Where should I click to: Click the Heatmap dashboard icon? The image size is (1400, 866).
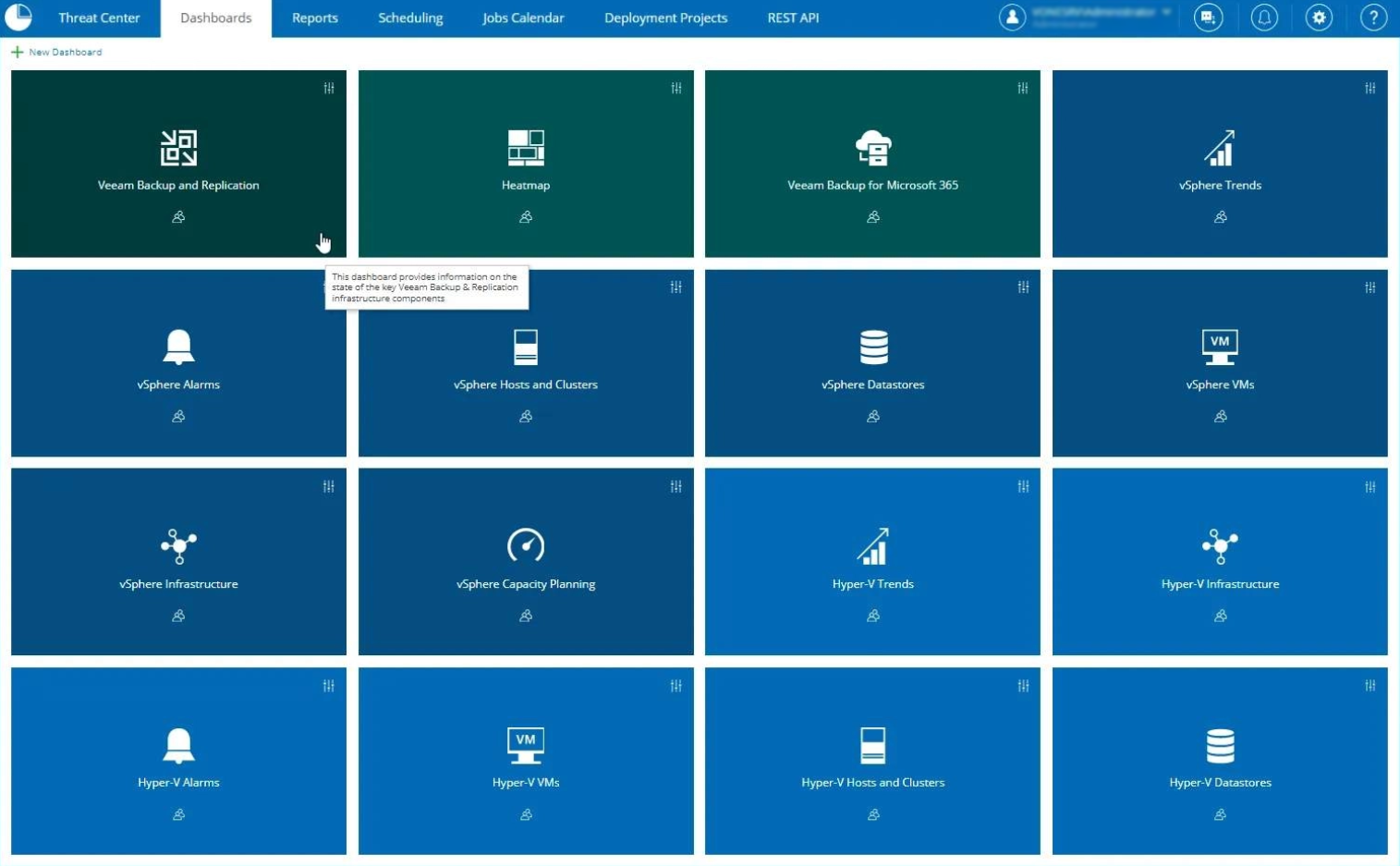click(526, 148)
